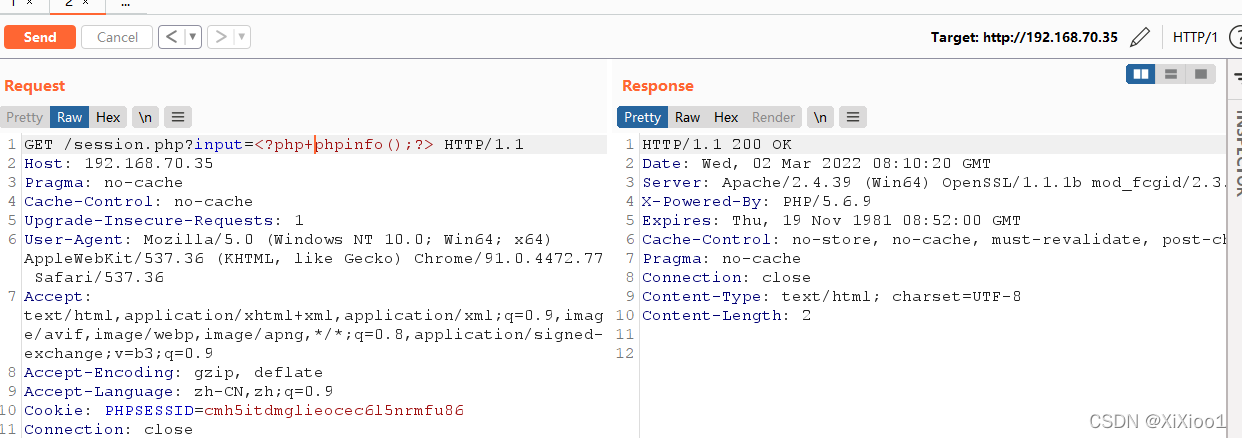
Task: Click the Accept: header name in request
Action: coord(58,296)
